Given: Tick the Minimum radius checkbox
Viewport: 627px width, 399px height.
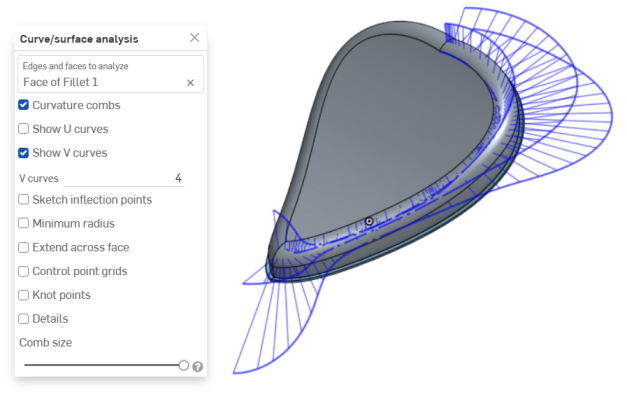Looking at the screenshot, I should click(24, 223).
